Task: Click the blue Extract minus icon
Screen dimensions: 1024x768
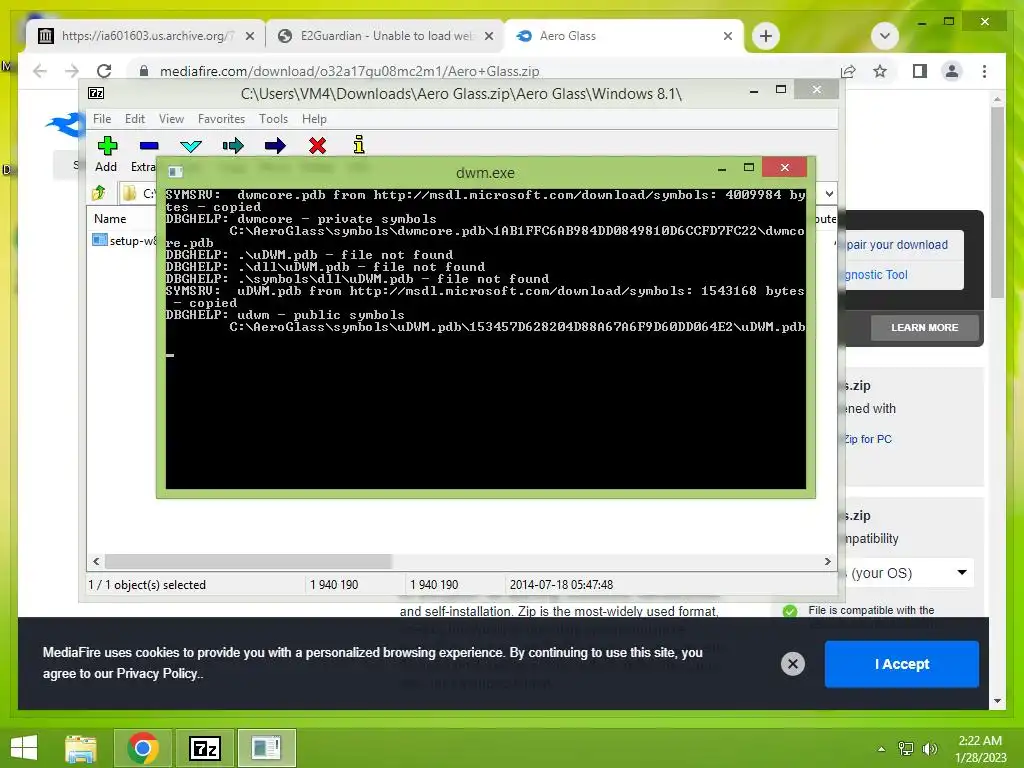Action: (x=149, y=146)
